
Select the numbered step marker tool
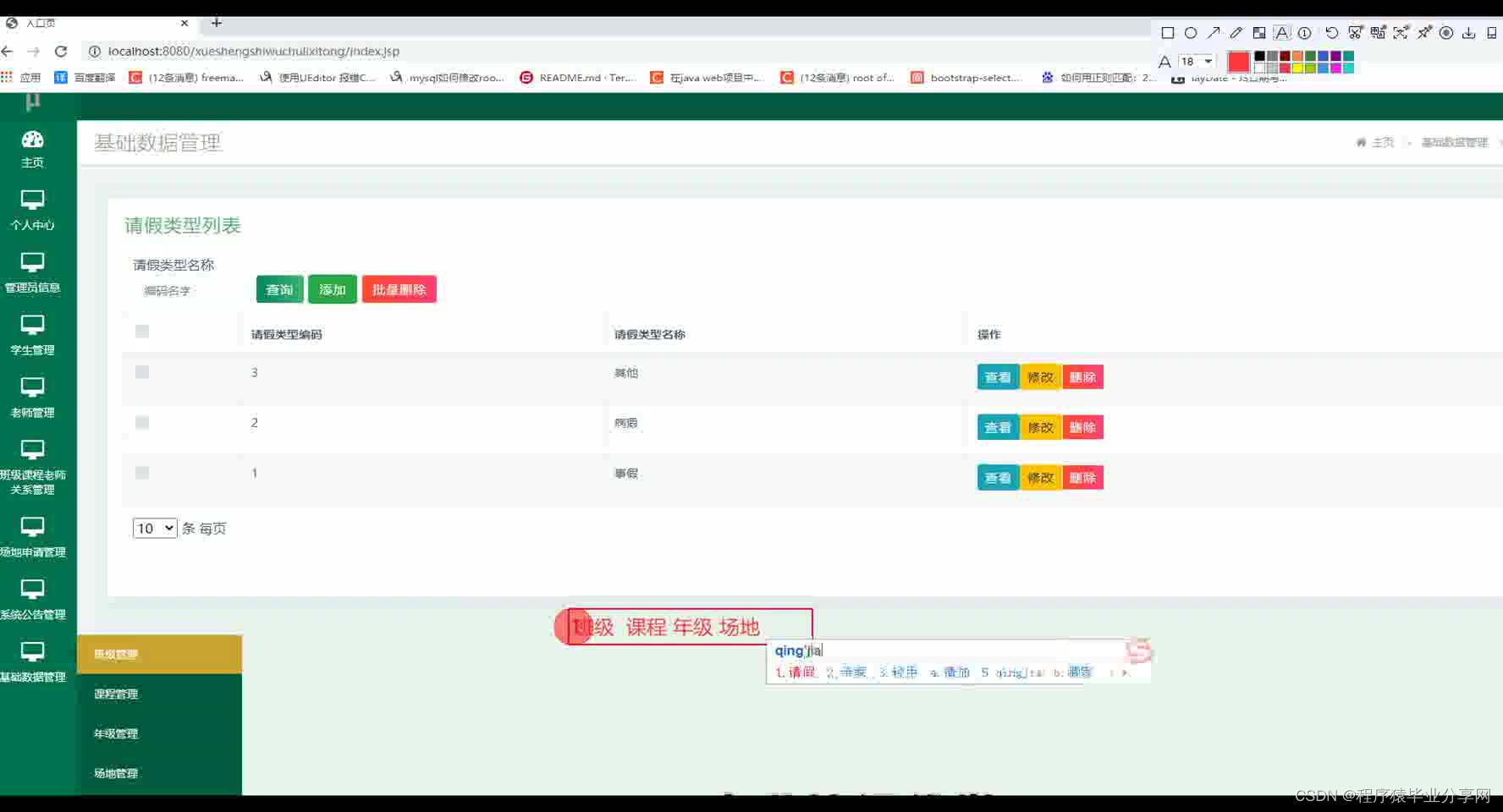click(x=1305, y=33)
